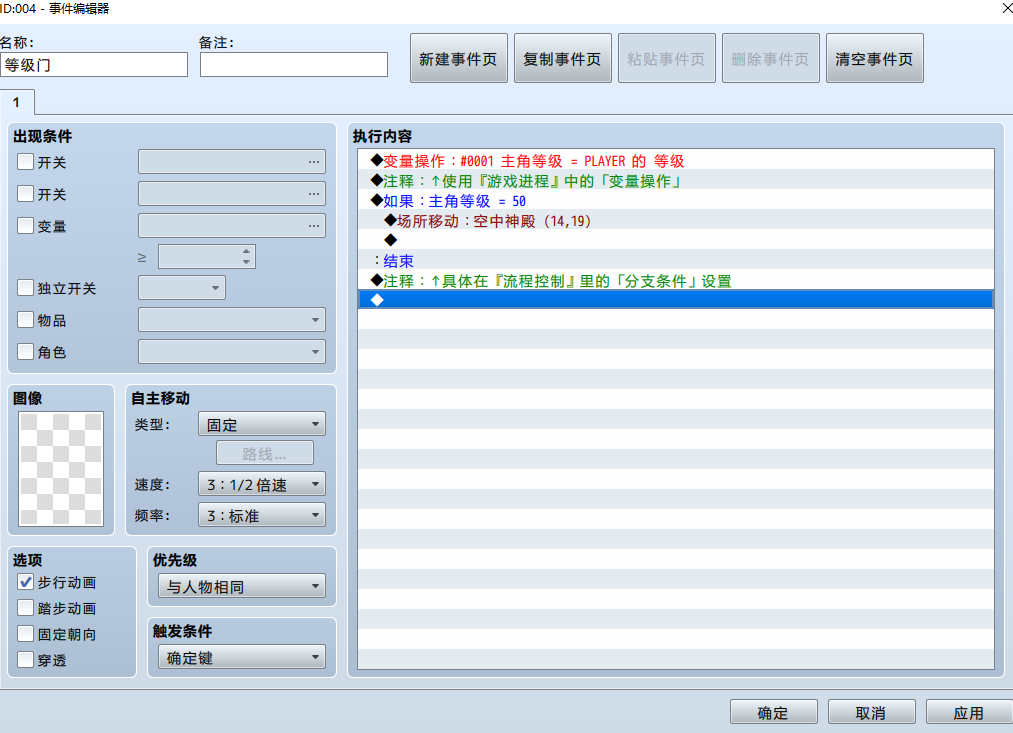Decrease the variable threshold with the down arrow
The width and height of the screenshot is (1013, 733).
[x=246, y=262]
